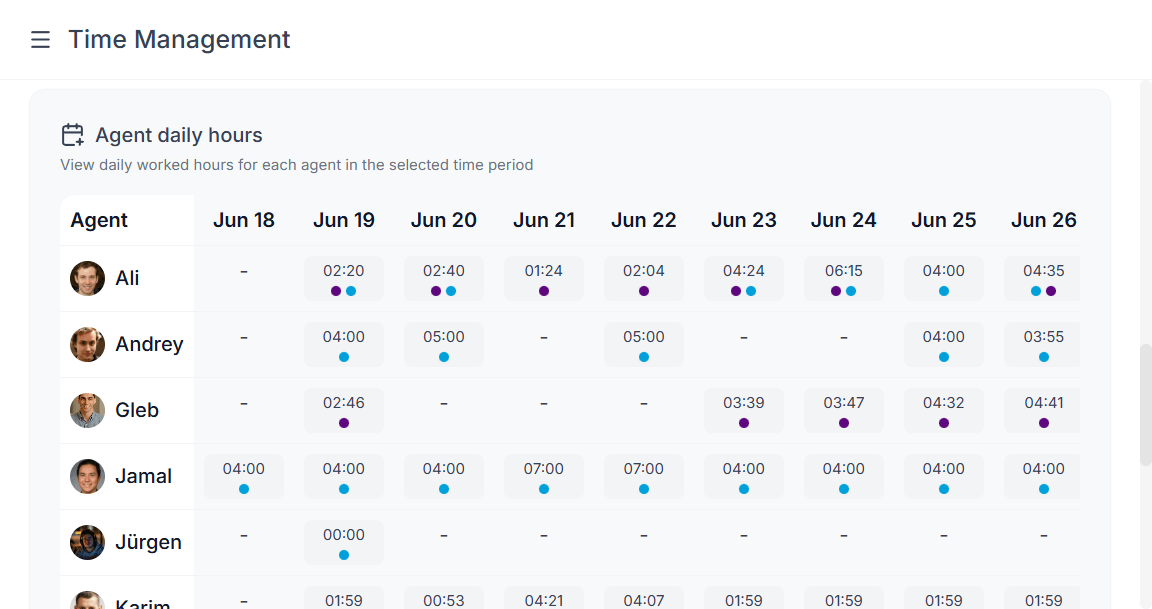Click the vertical page scrollbar thumb

pyautogui.click(x=1146, y=405)
